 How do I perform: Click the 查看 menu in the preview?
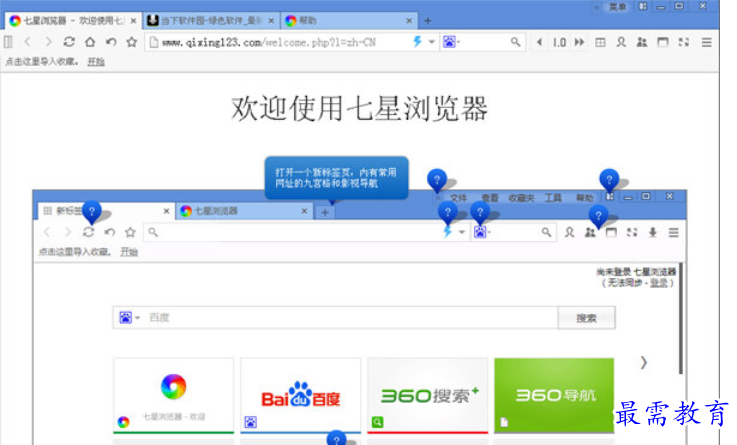coord(490,198)
